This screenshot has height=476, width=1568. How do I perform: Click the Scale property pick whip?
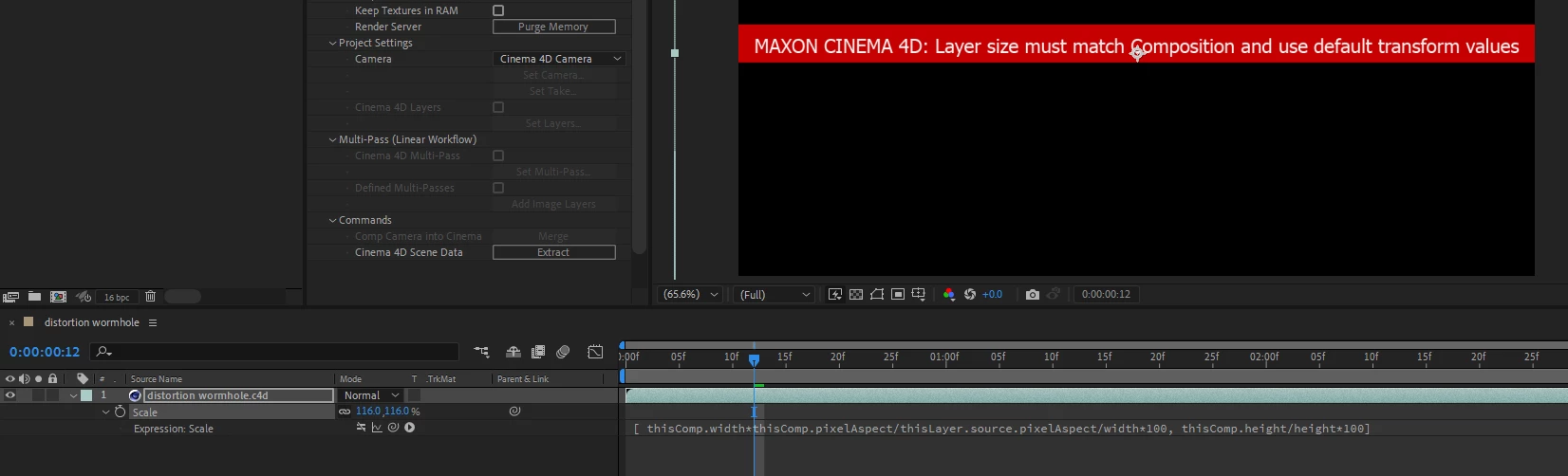(514, 412)
